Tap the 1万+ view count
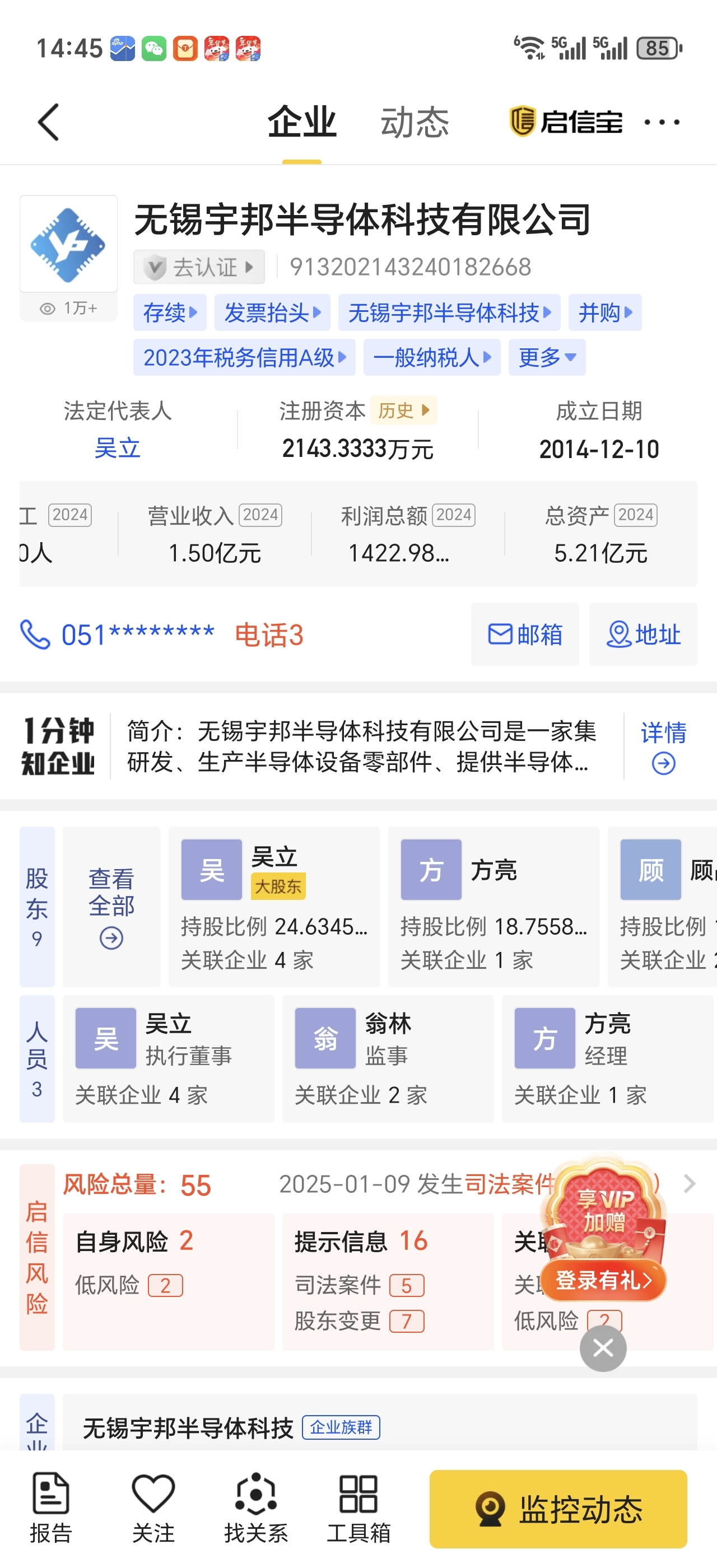The image size is (717, 1568). (x=68, y=308)
